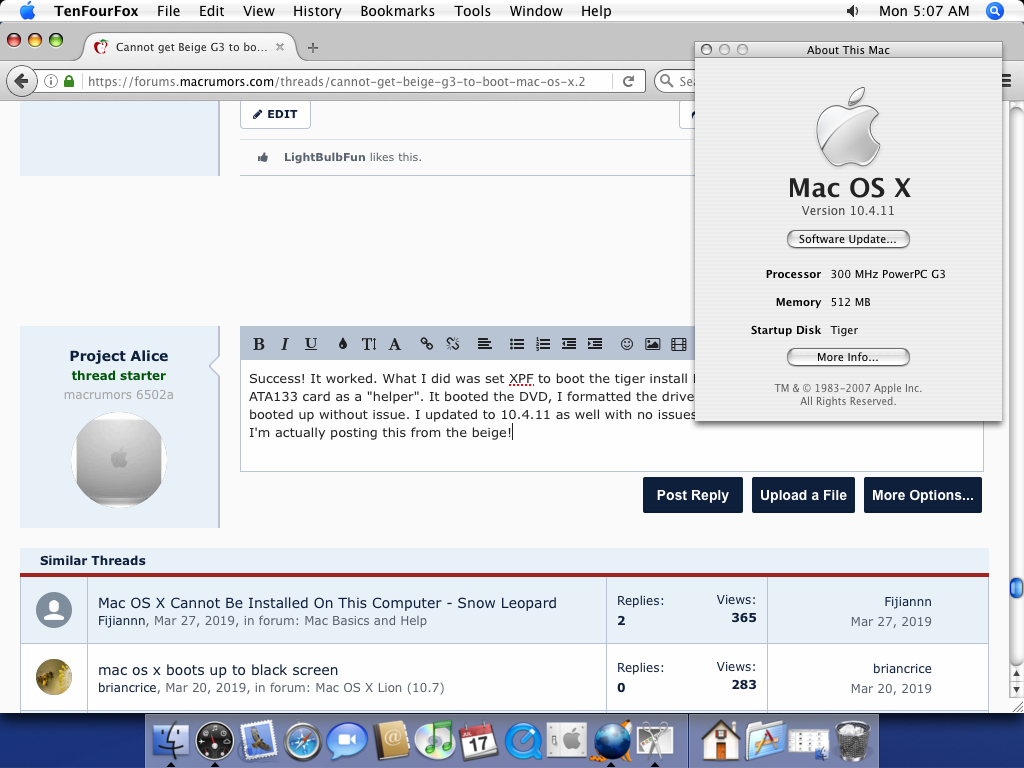Open the Grab scissors app in Dock
Screen dimensions: 1024x768
655,741
